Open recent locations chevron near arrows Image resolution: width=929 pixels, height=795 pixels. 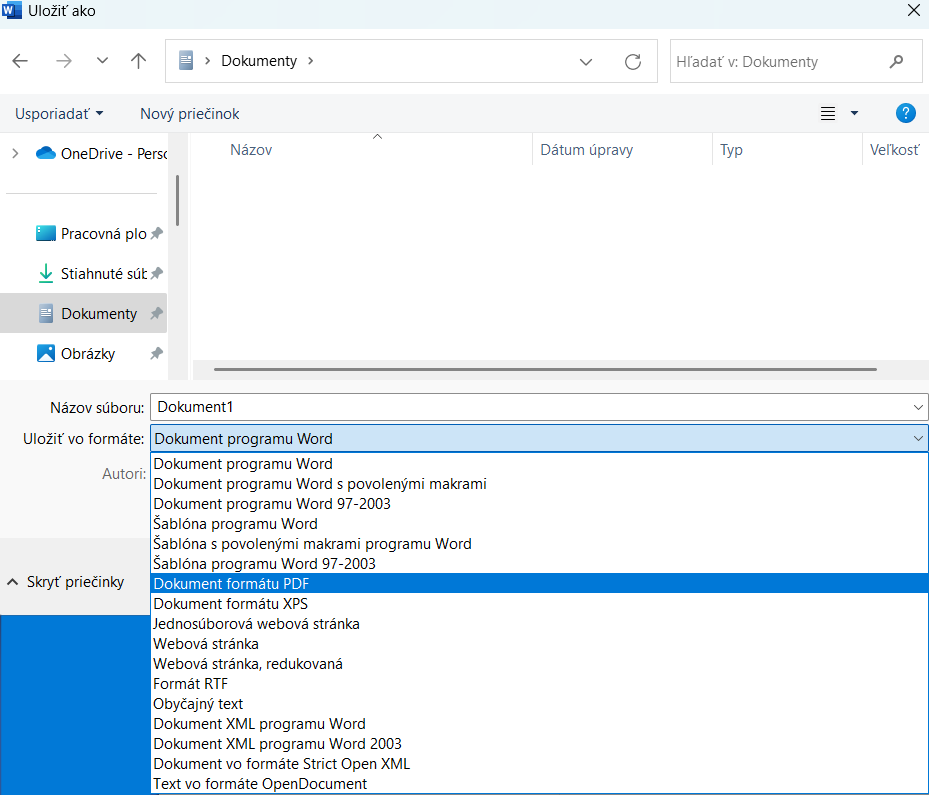click(x=102, y=60)
